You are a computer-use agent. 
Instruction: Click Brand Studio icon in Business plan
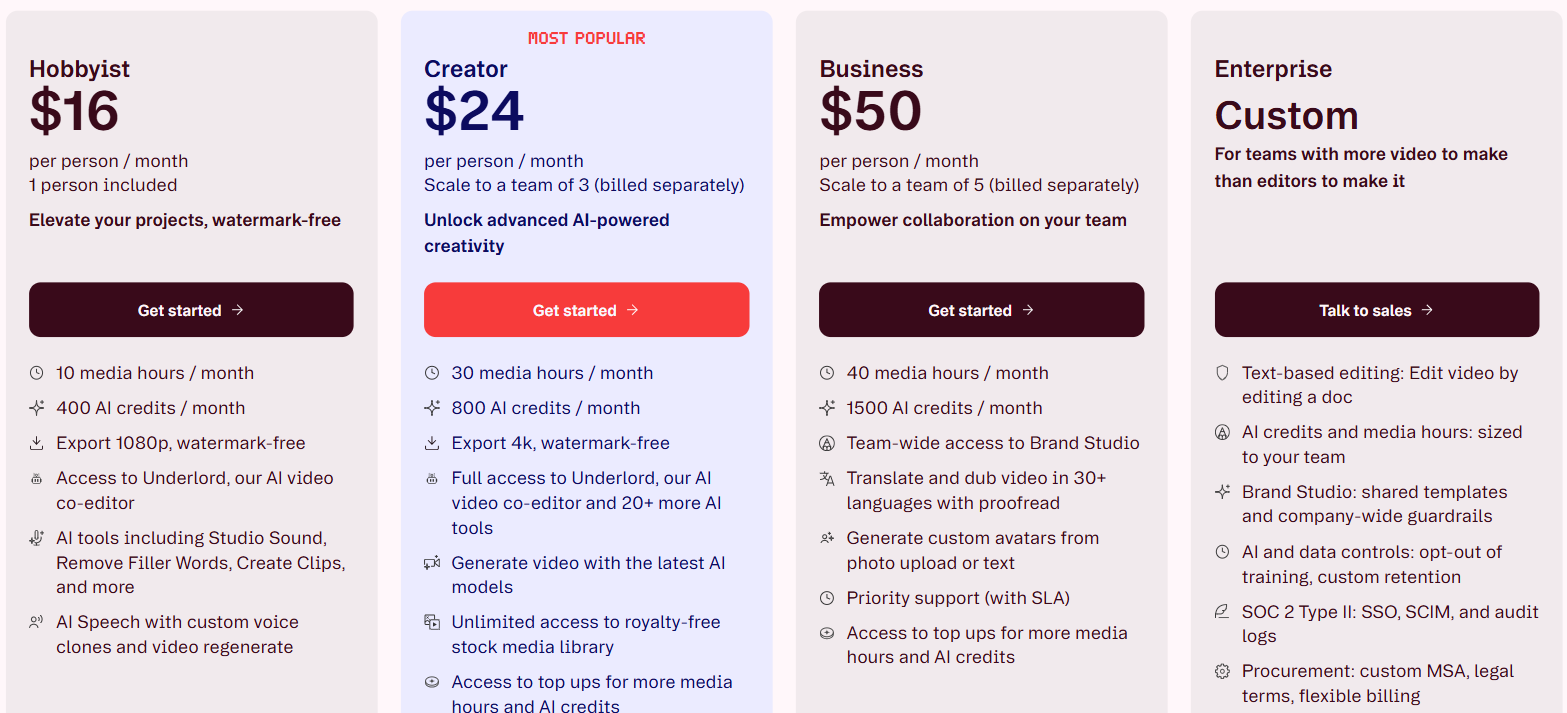(x=827, y=443)
